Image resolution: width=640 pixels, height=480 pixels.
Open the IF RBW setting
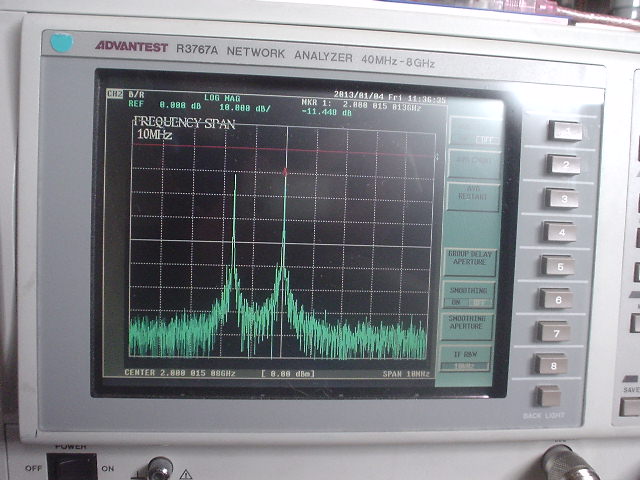coord(466,358)
